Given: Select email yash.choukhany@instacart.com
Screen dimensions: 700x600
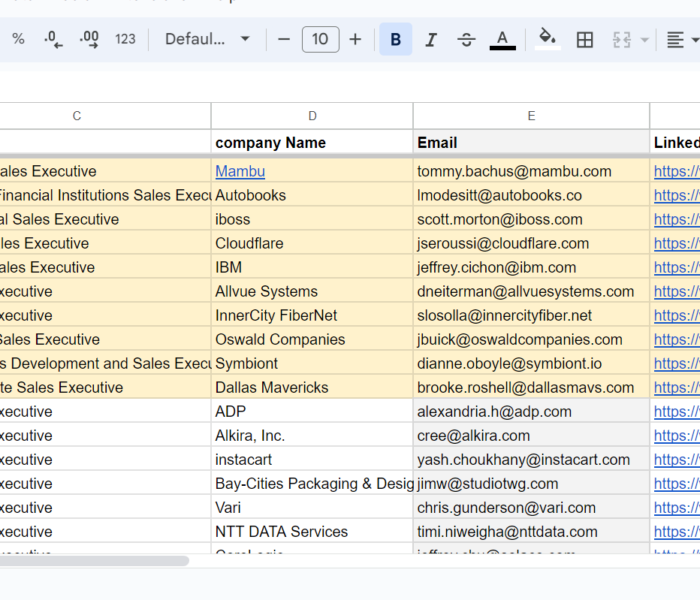Looking at the screenshot, I should point(531,460).
